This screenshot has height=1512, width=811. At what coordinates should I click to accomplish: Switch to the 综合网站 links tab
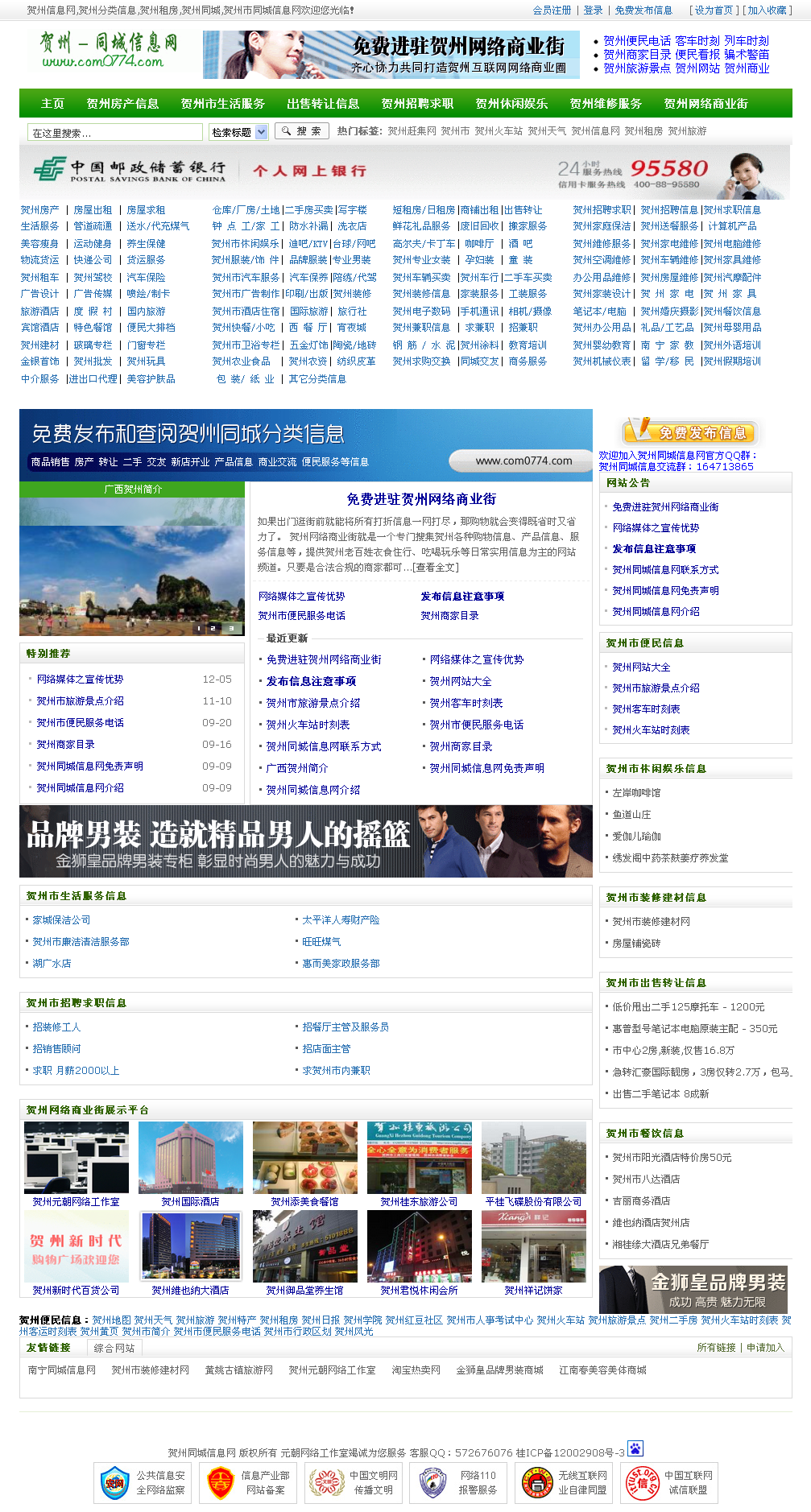114,1348
